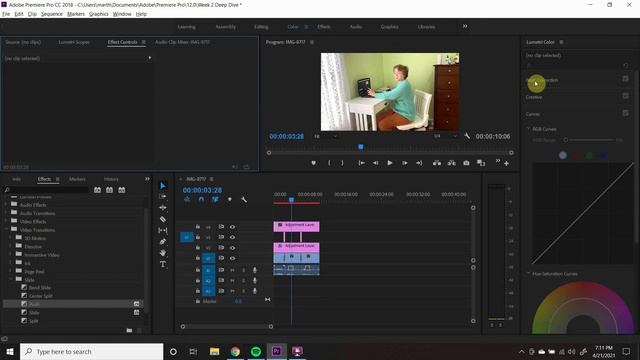Open the Sequence menu
Screen dimensions: 640x360
tap(52, 14)
